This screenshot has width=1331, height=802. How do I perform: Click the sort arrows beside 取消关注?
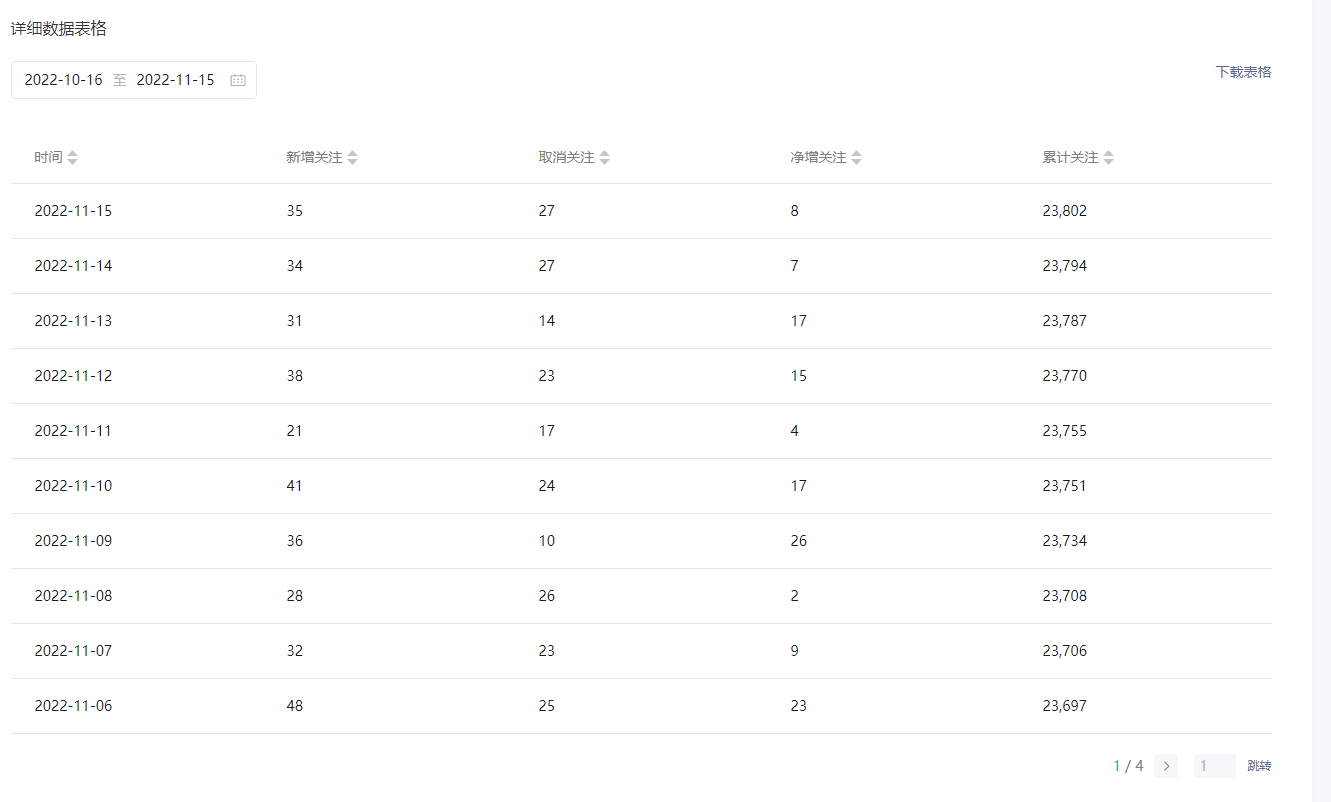click(604, 158)
